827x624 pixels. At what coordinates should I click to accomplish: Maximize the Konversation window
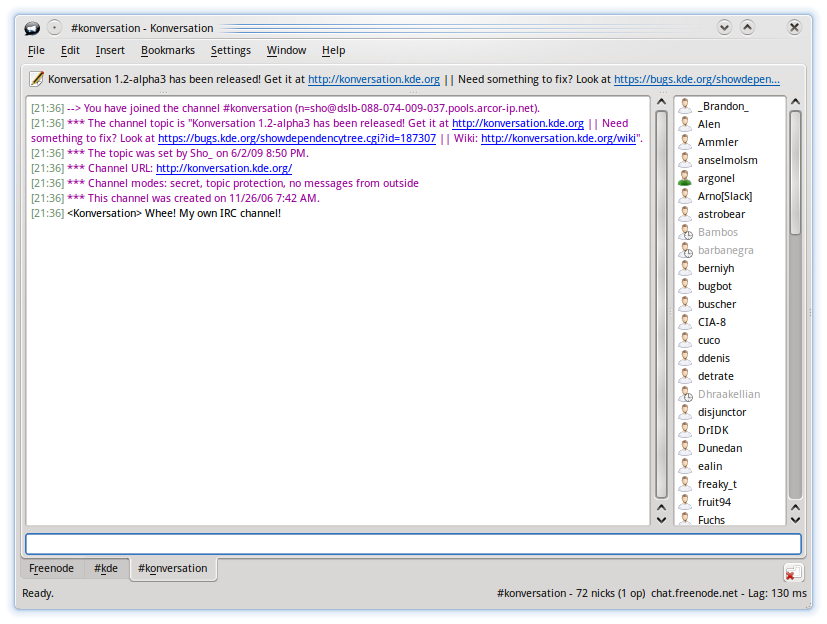[747, 27]
